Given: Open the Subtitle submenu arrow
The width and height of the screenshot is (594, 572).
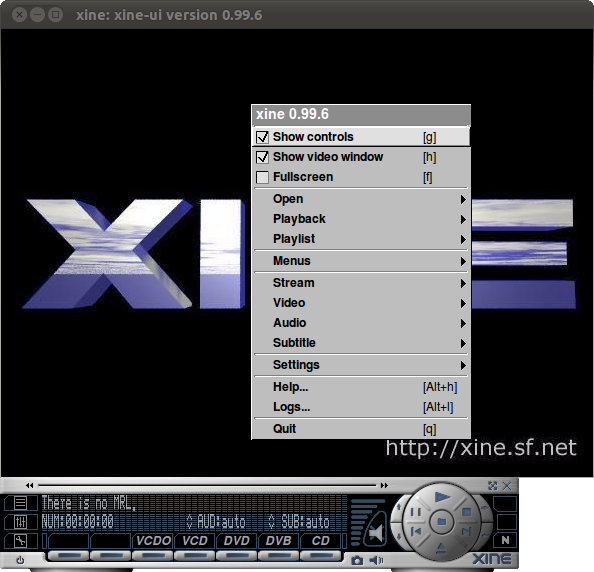Looking at the screenshot, I should [463, 343].
